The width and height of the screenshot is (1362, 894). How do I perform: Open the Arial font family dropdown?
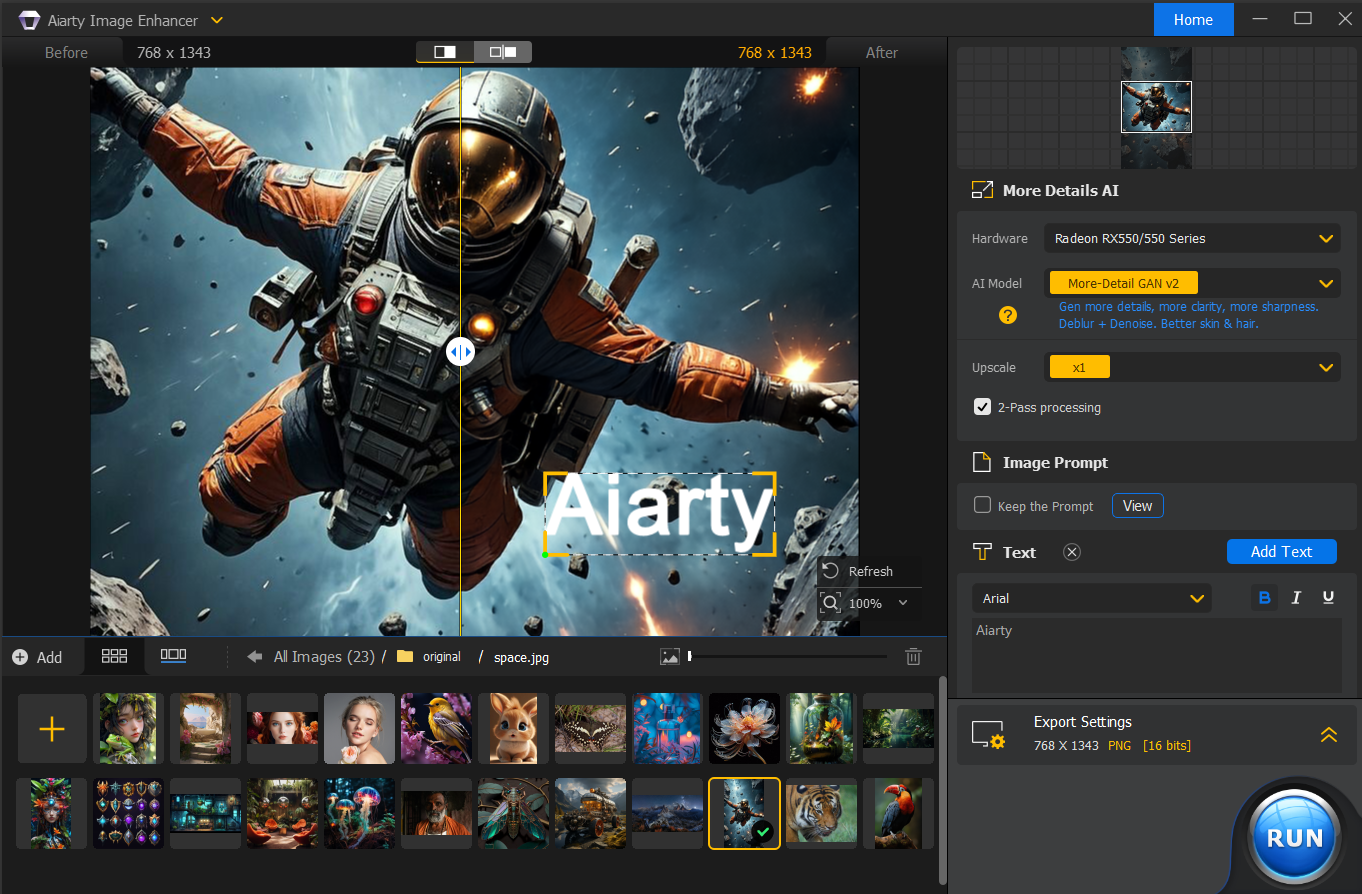(1091, 597)
